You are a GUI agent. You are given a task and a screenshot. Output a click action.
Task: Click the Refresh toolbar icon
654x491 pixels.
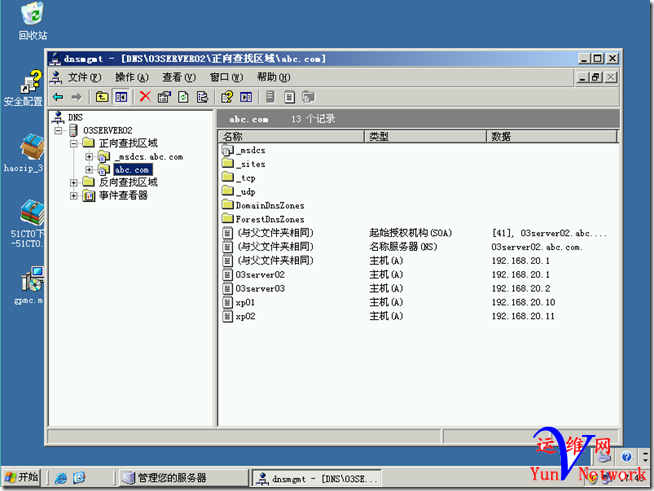click(184, 97)
